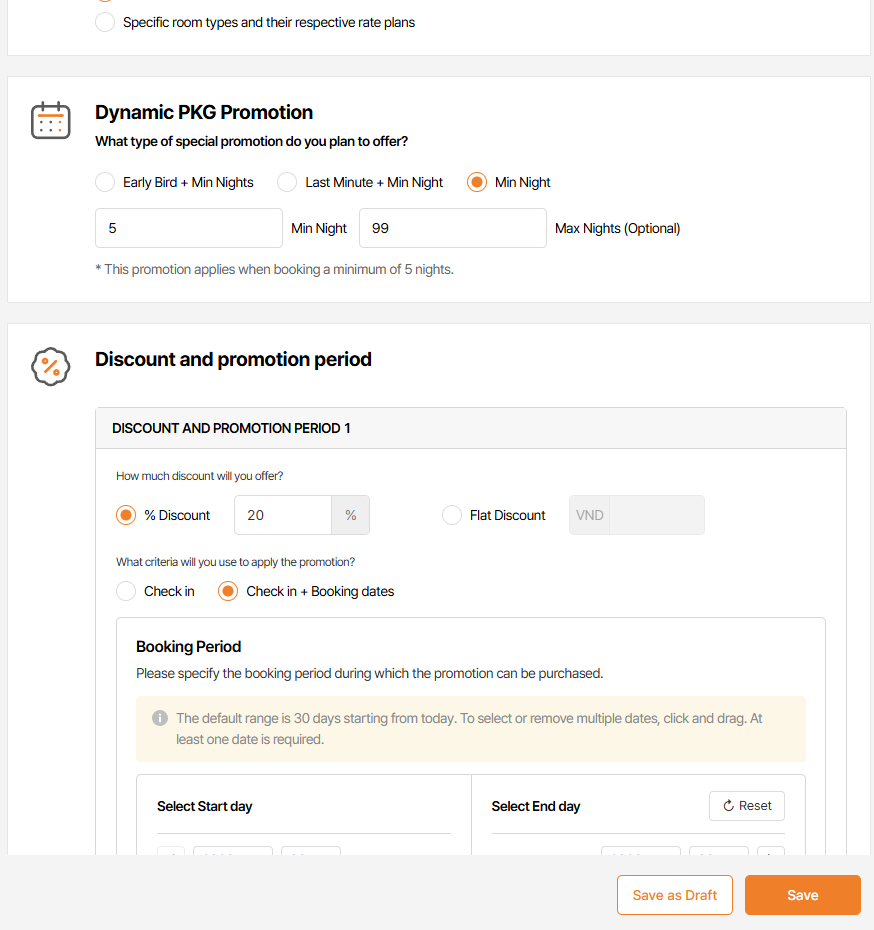
Task: Click the VND flat discount amount field
Action: click(656, 515)
